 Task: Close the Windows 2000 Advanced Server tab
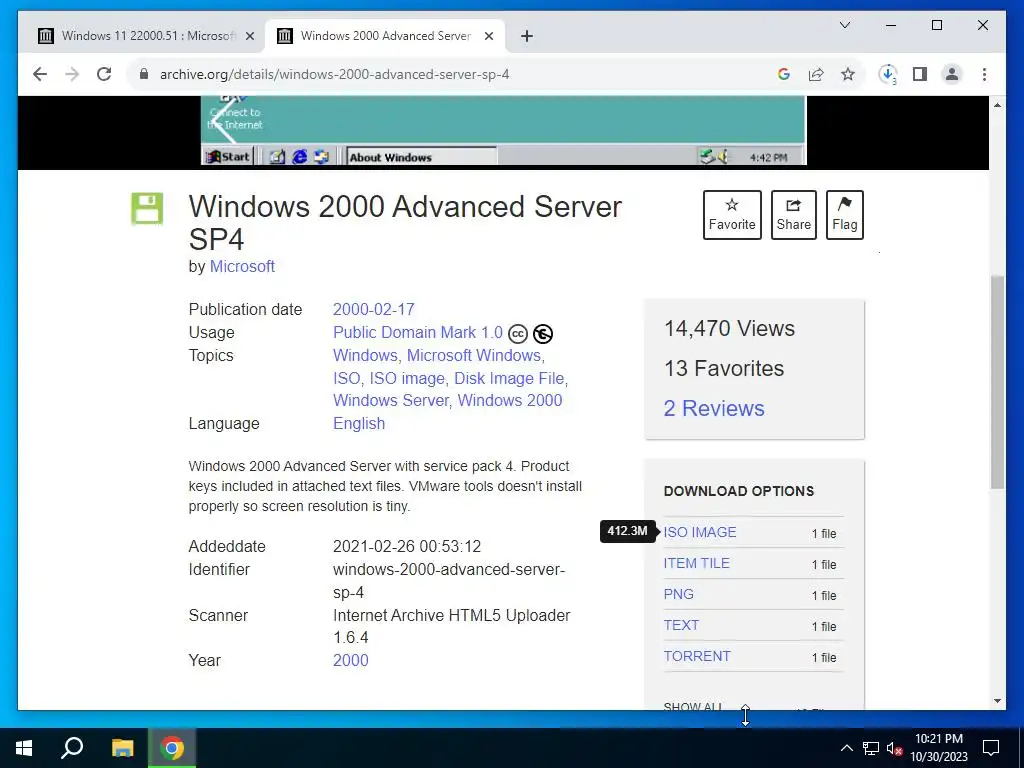488,36
